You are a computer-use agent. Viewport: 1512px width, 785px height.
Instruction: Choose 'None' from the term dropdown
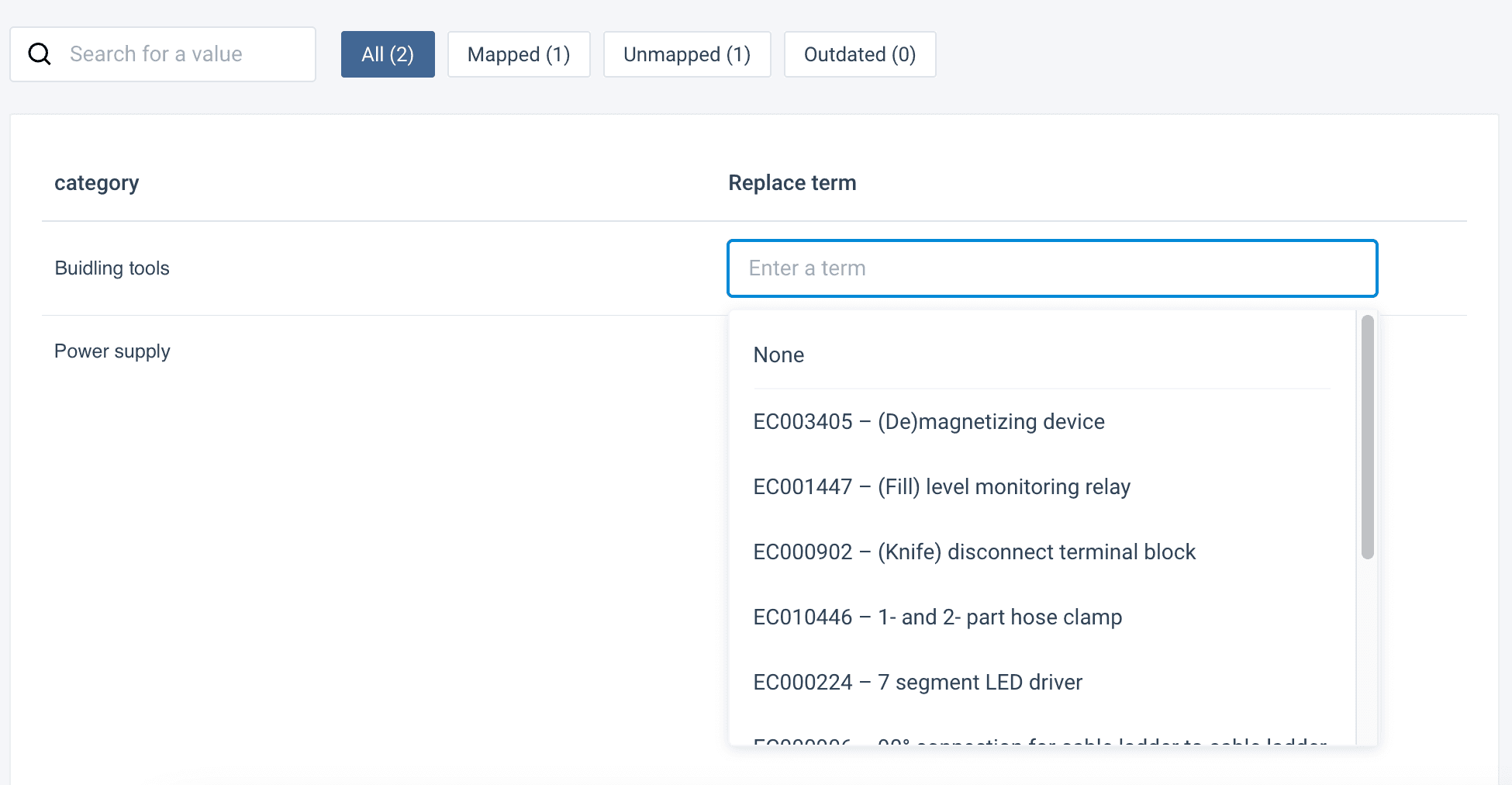tap(778, 355)
